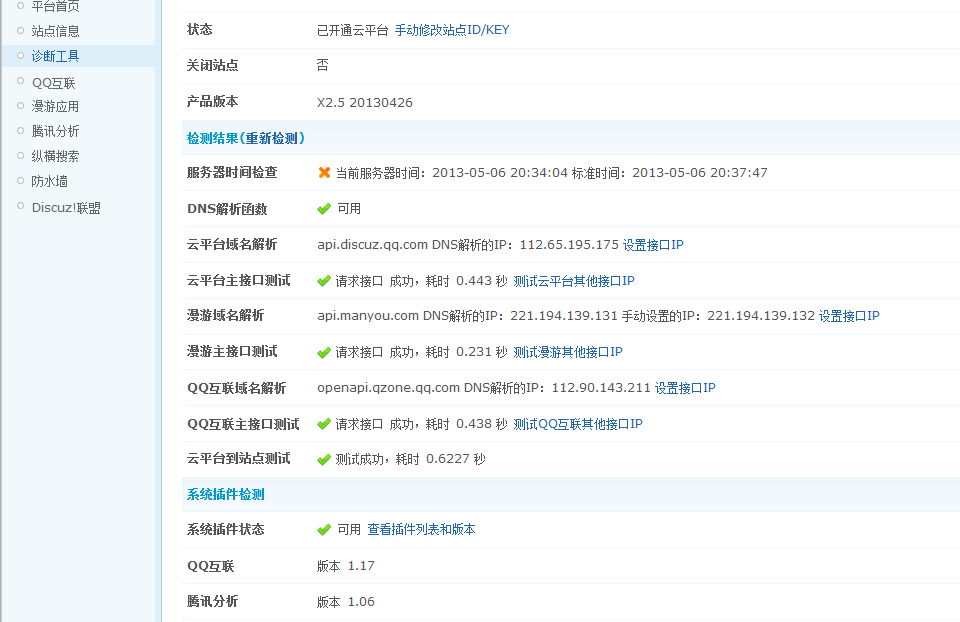Click the bullet icon beside 腾讯分析 in sidebar

coord(20,130)
